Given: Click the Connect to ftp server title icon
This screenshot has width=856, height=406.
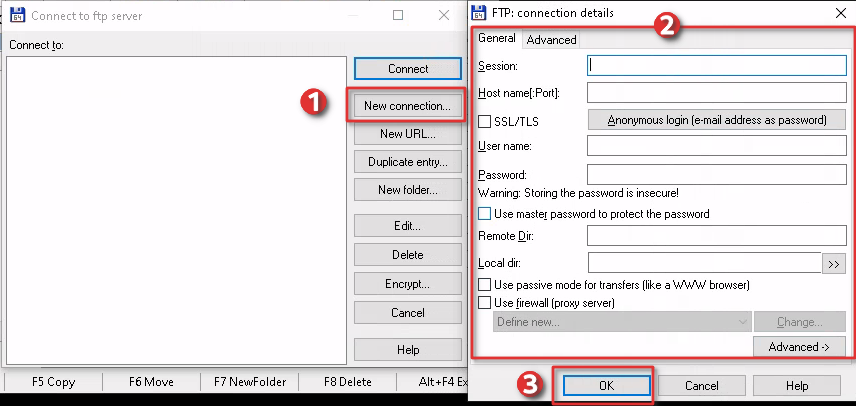Looking at the screenshot, I should click(x=16, y=15).
